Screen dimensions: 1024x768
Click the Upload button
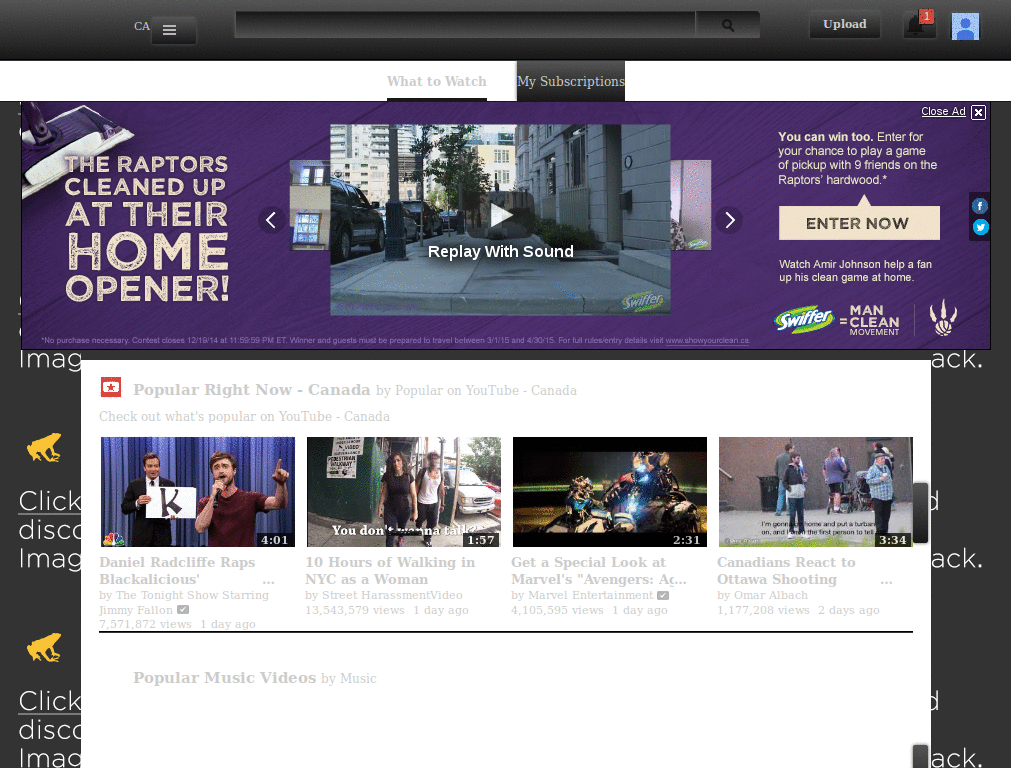click(x=844, y=24)
